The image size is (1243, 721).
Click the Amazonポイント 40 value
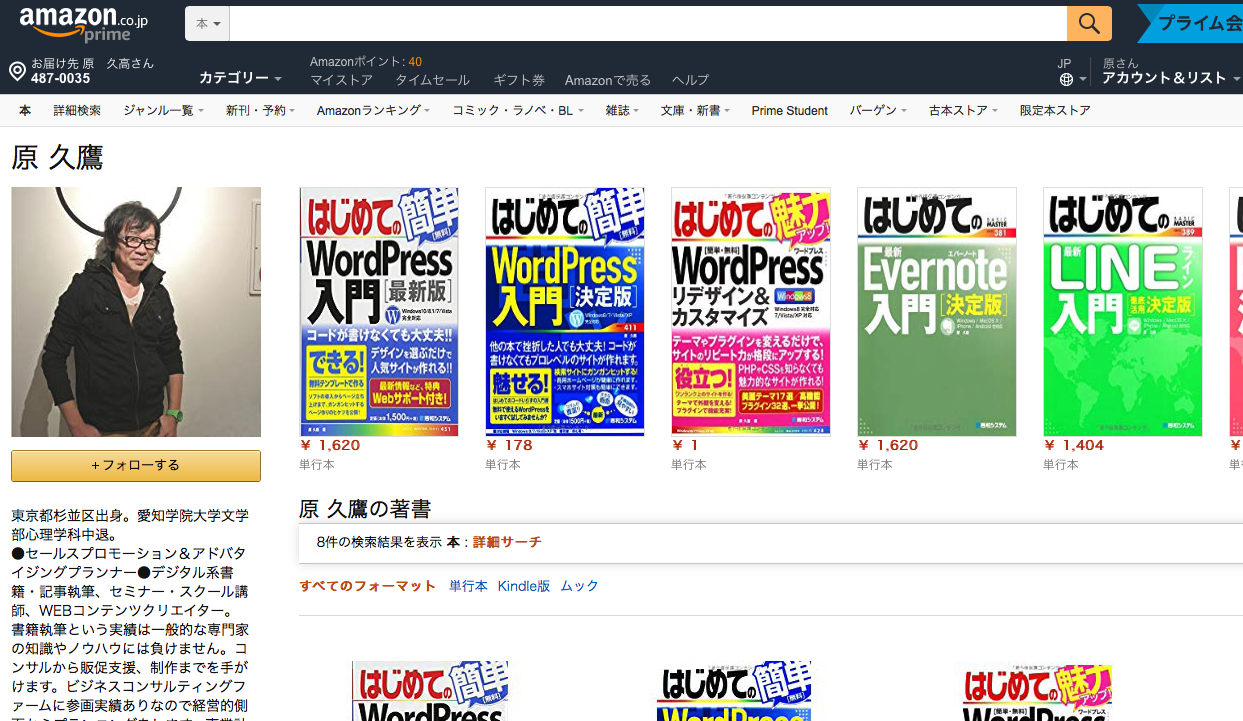[x=415, y=62]
